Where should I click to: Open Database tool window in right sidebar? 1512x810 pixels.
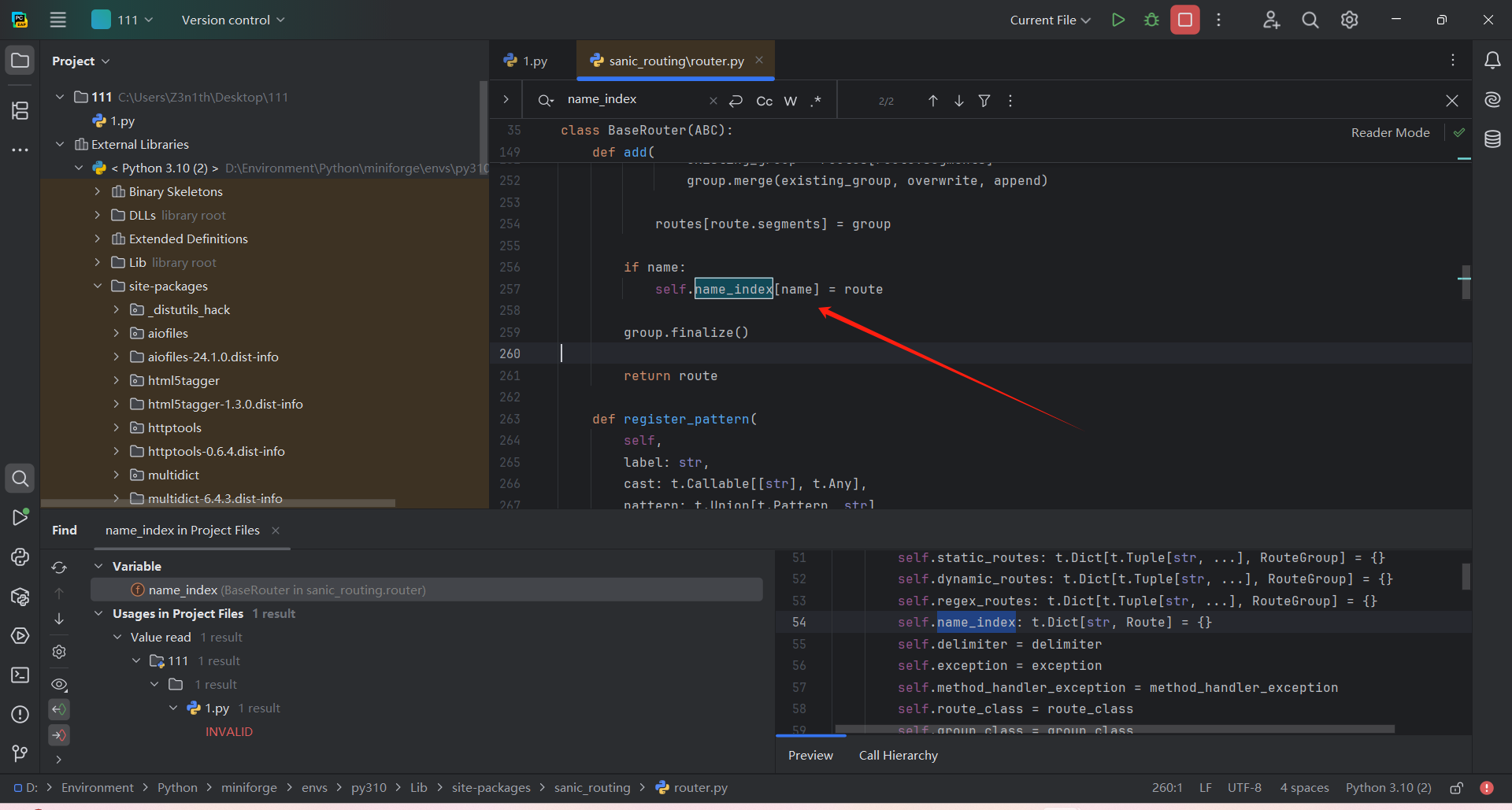pyautogui.click(x=1492, y=139)
